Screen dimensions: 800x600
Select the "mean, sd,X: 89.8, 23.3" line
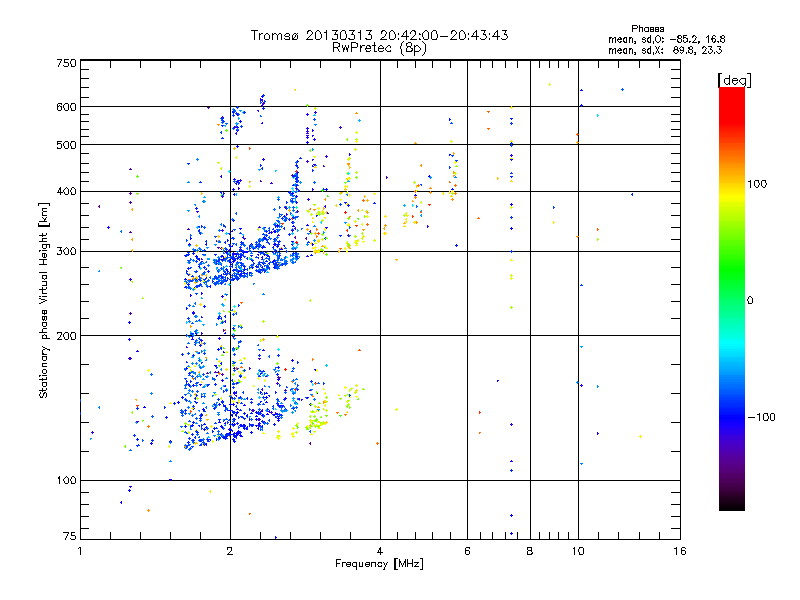665,50
